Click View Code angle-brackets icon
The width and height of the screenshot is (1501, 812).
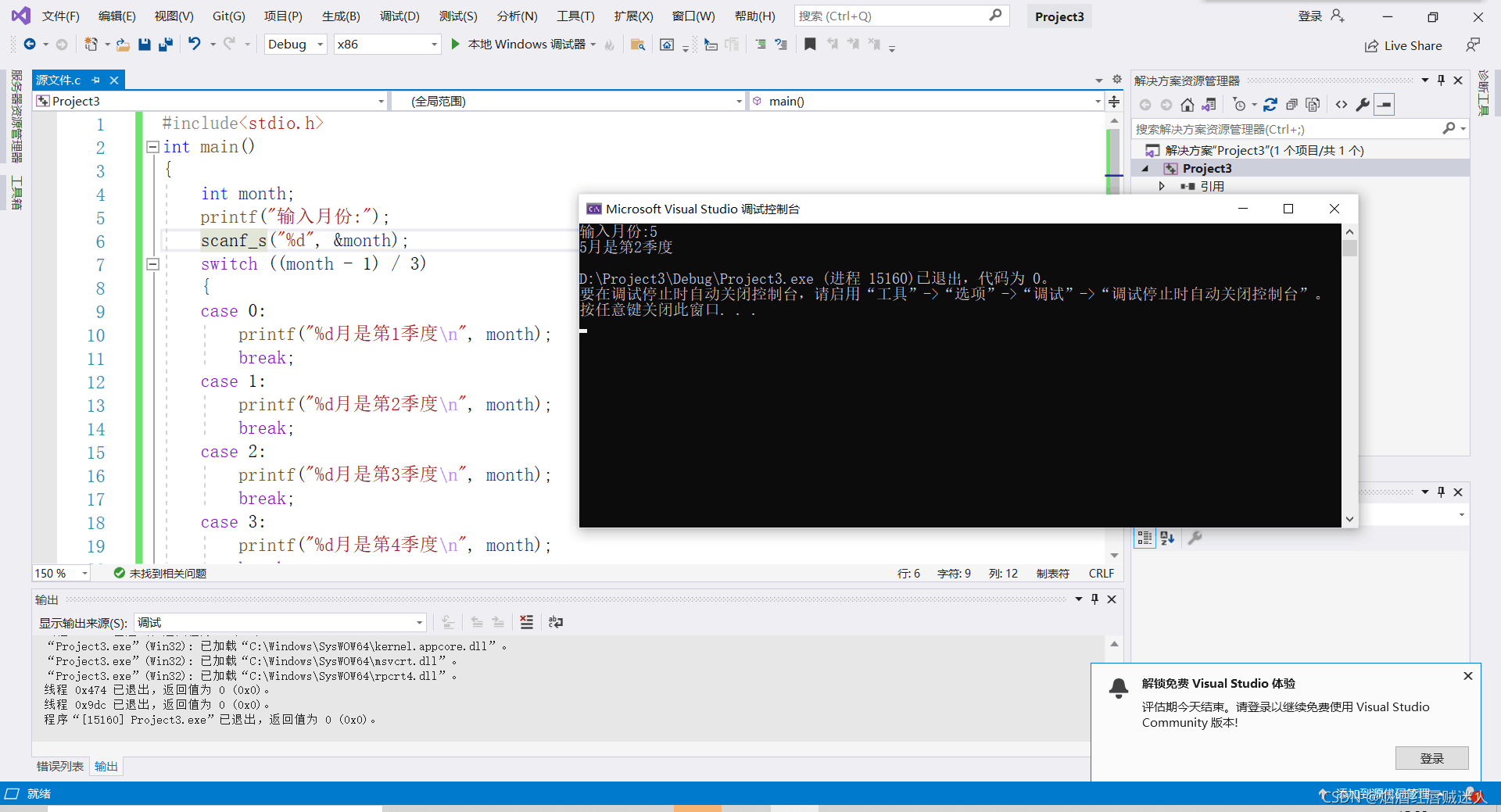coord(1342,105)
